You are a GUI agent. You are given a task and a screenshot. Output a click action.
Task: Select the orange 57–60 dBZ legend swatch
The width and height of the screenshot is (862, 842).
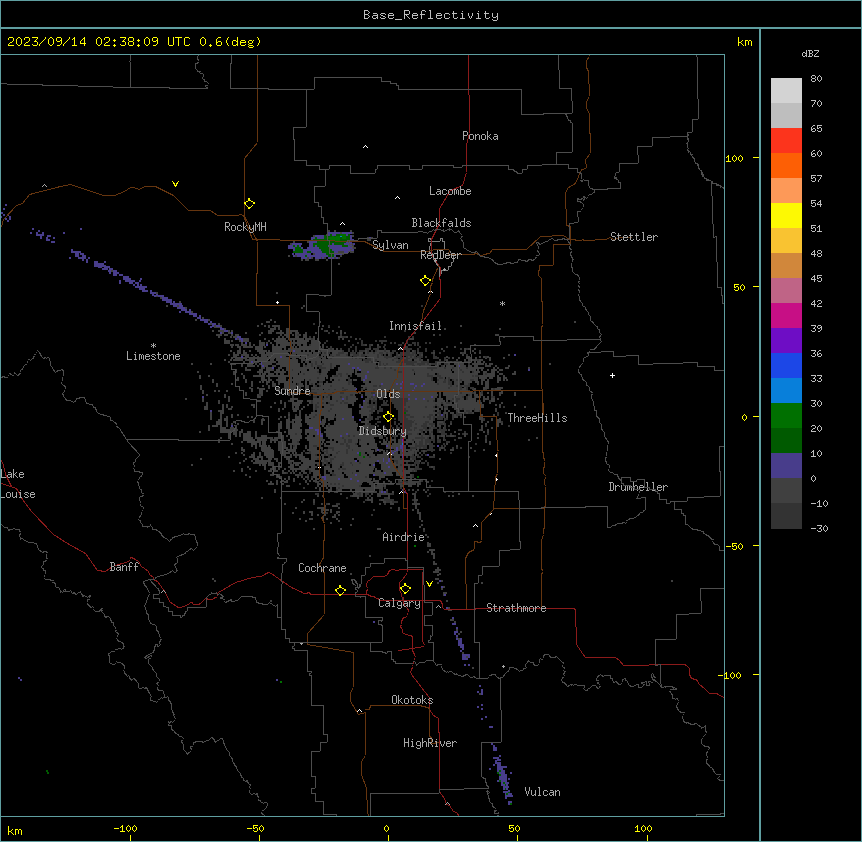[x=786, y=165]
